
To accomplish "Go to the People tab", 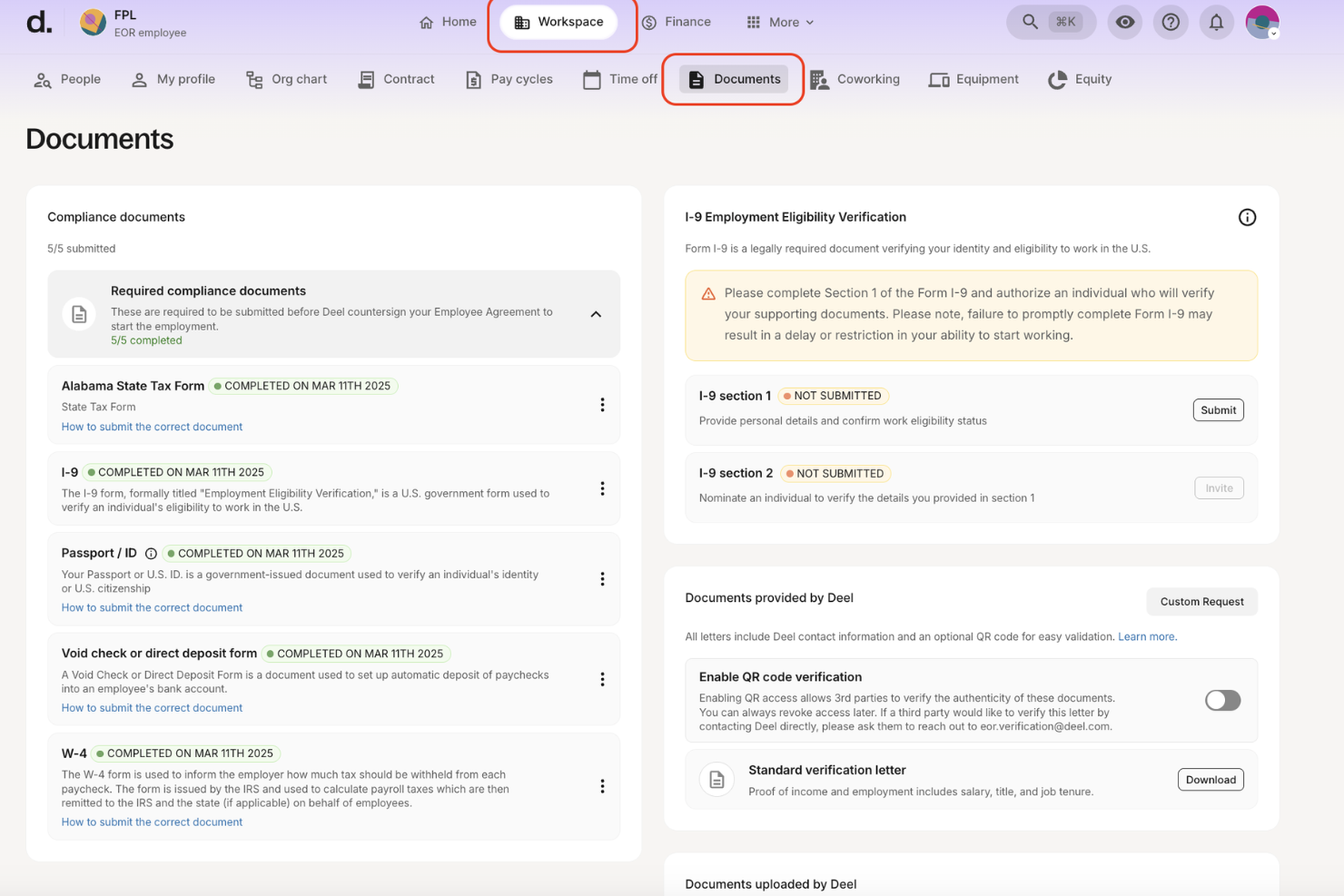I will click(x=66, y=79).
